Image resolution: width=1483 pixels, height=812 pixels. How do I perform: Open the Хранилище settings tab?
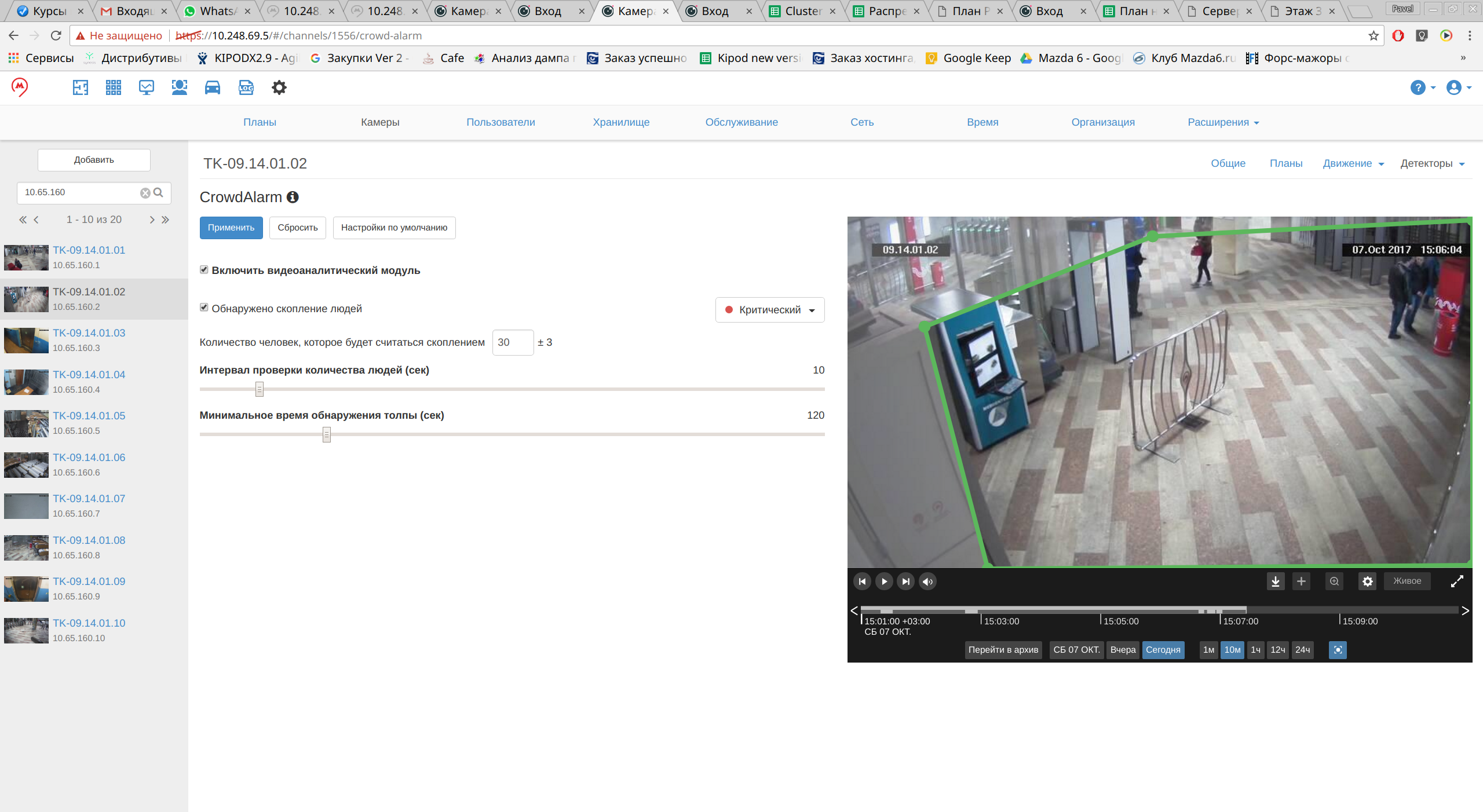coord(621,122)
